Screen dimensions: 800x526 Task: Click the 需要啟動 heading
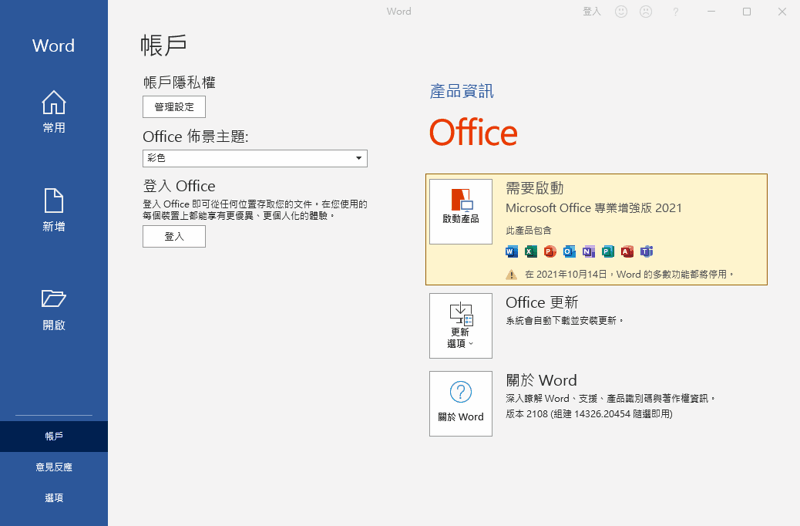point(535,188)
